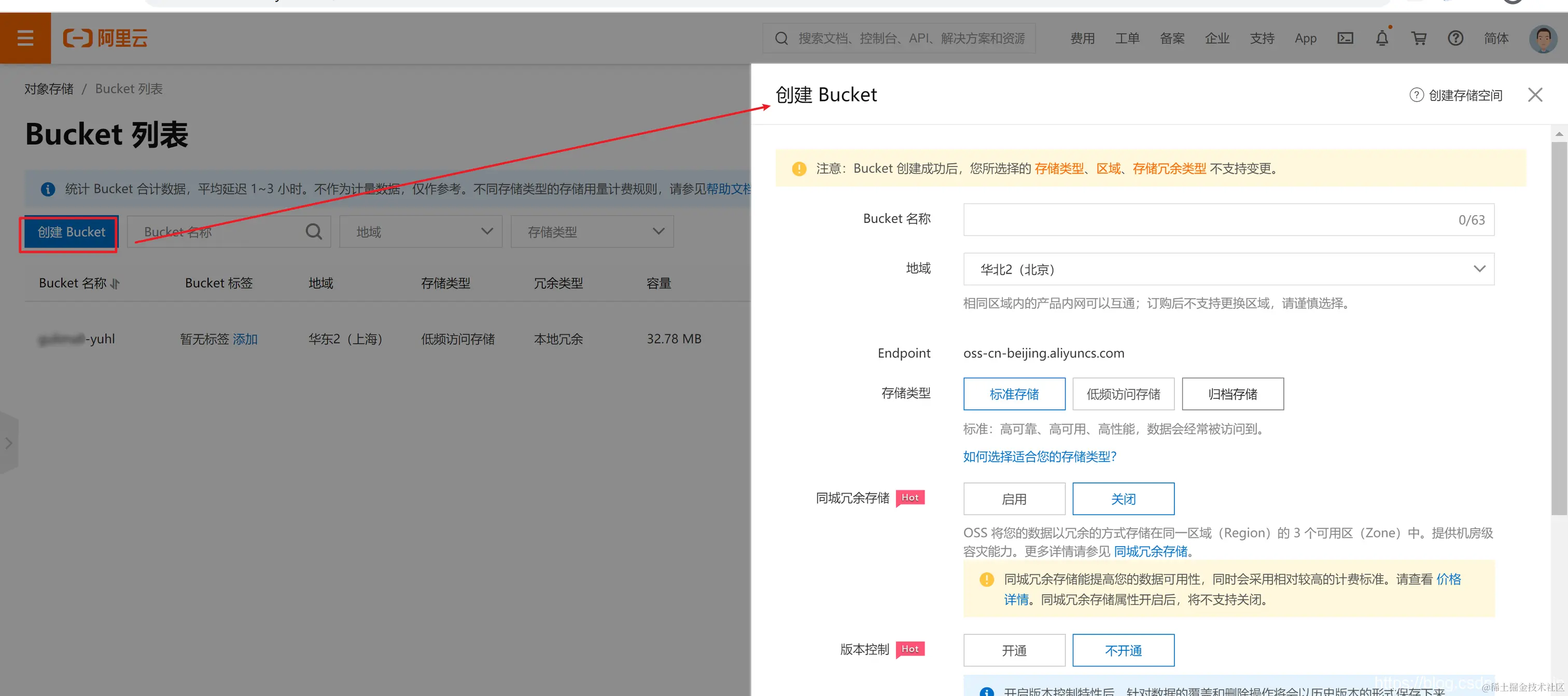Open the 工单 menu in top bar

point(1127,38)
